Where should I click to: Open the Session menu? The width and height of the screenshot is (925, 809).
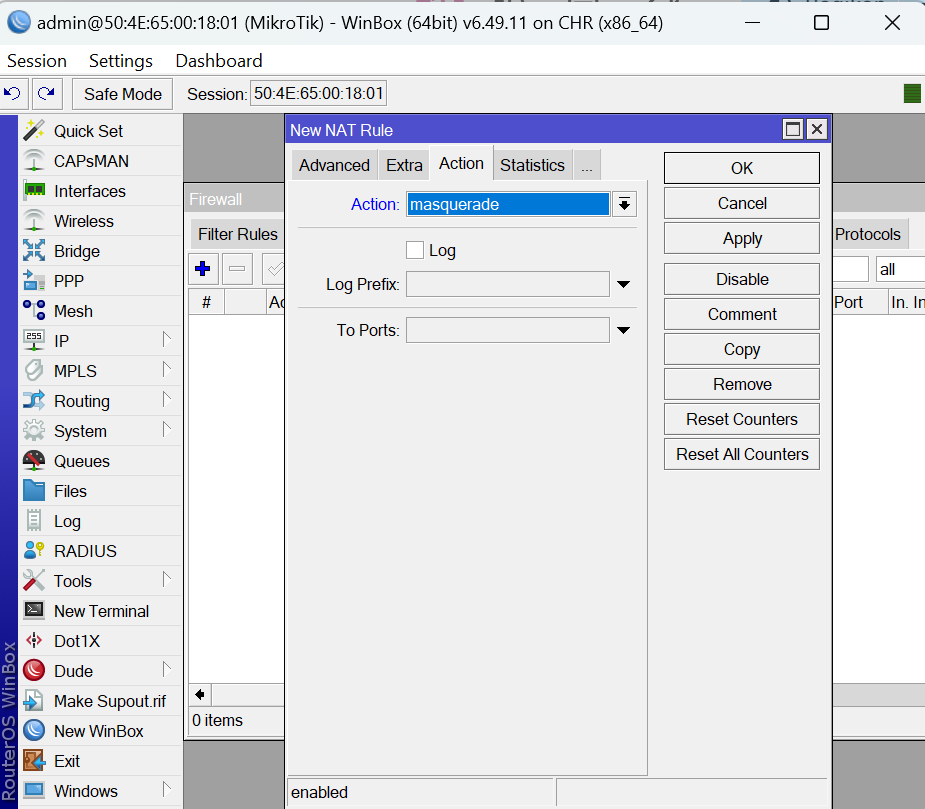click(x=37, y=61)
